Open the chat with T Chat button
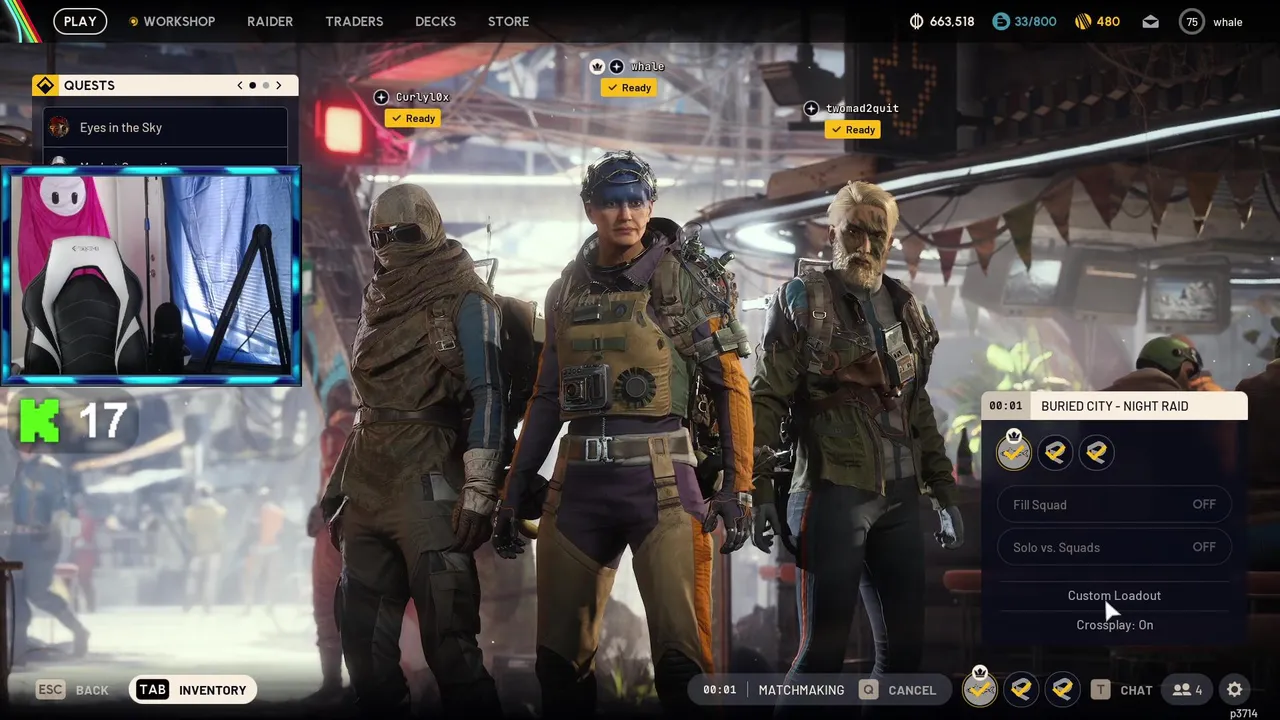1280x720 pixels. (x=1122, y=690)
